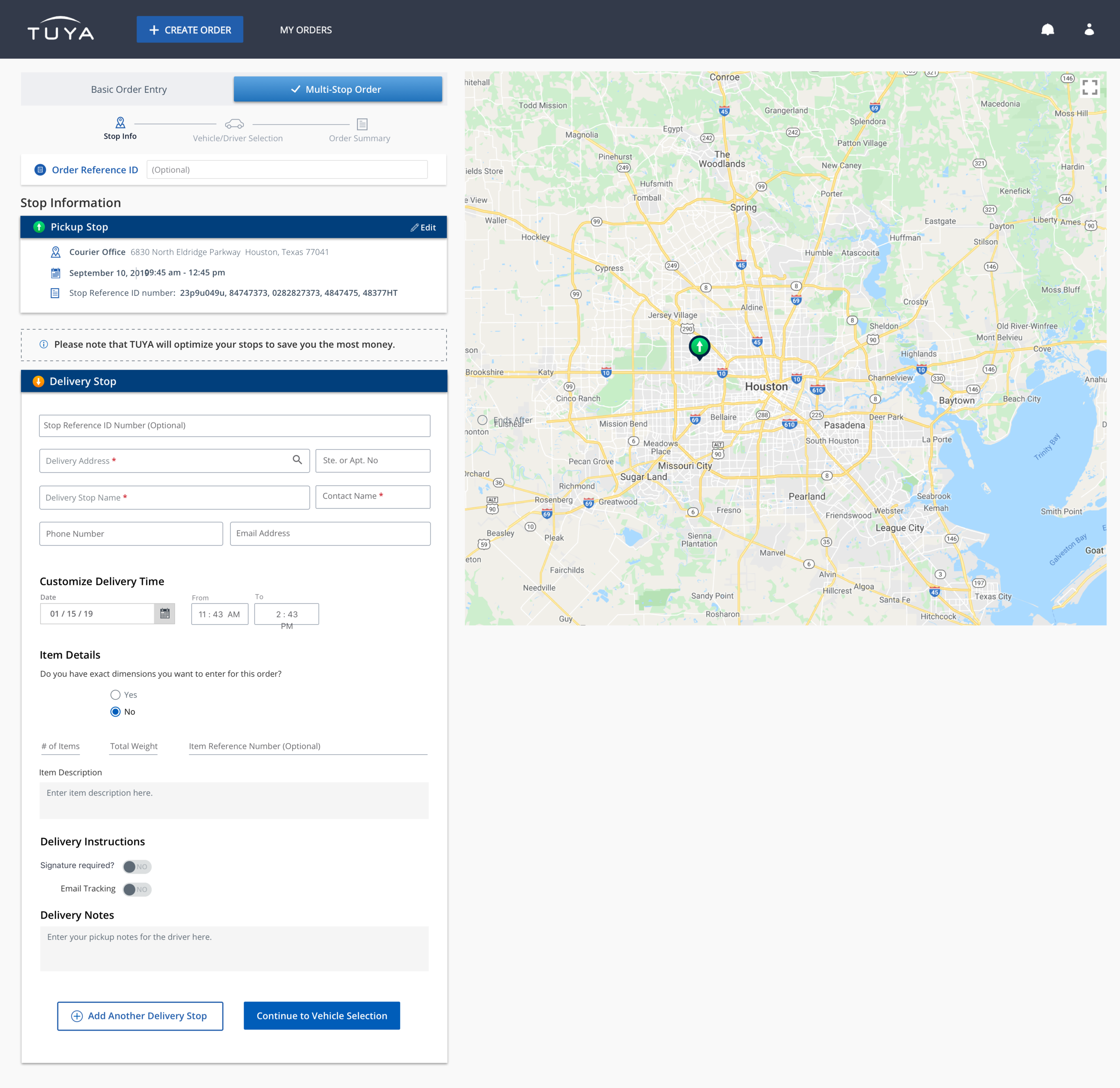Click the Email Address field

[x=330, y=534]
